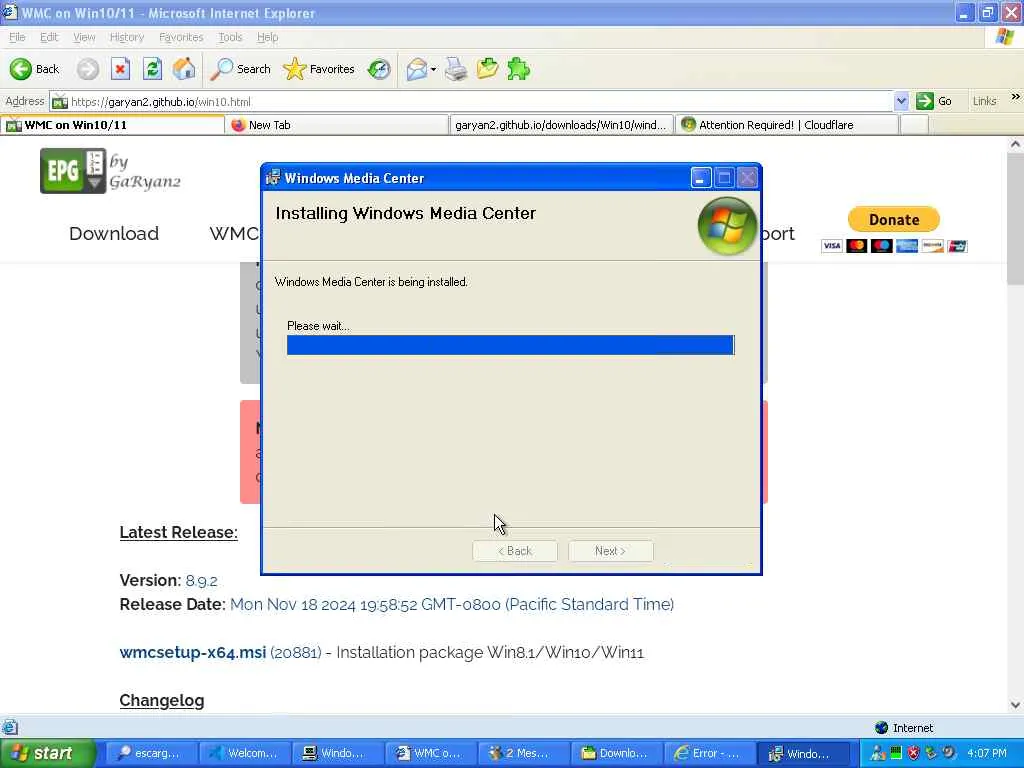Screen dimensions: 1024x768
Task: Open the Help menu
Action: (267, 37)
